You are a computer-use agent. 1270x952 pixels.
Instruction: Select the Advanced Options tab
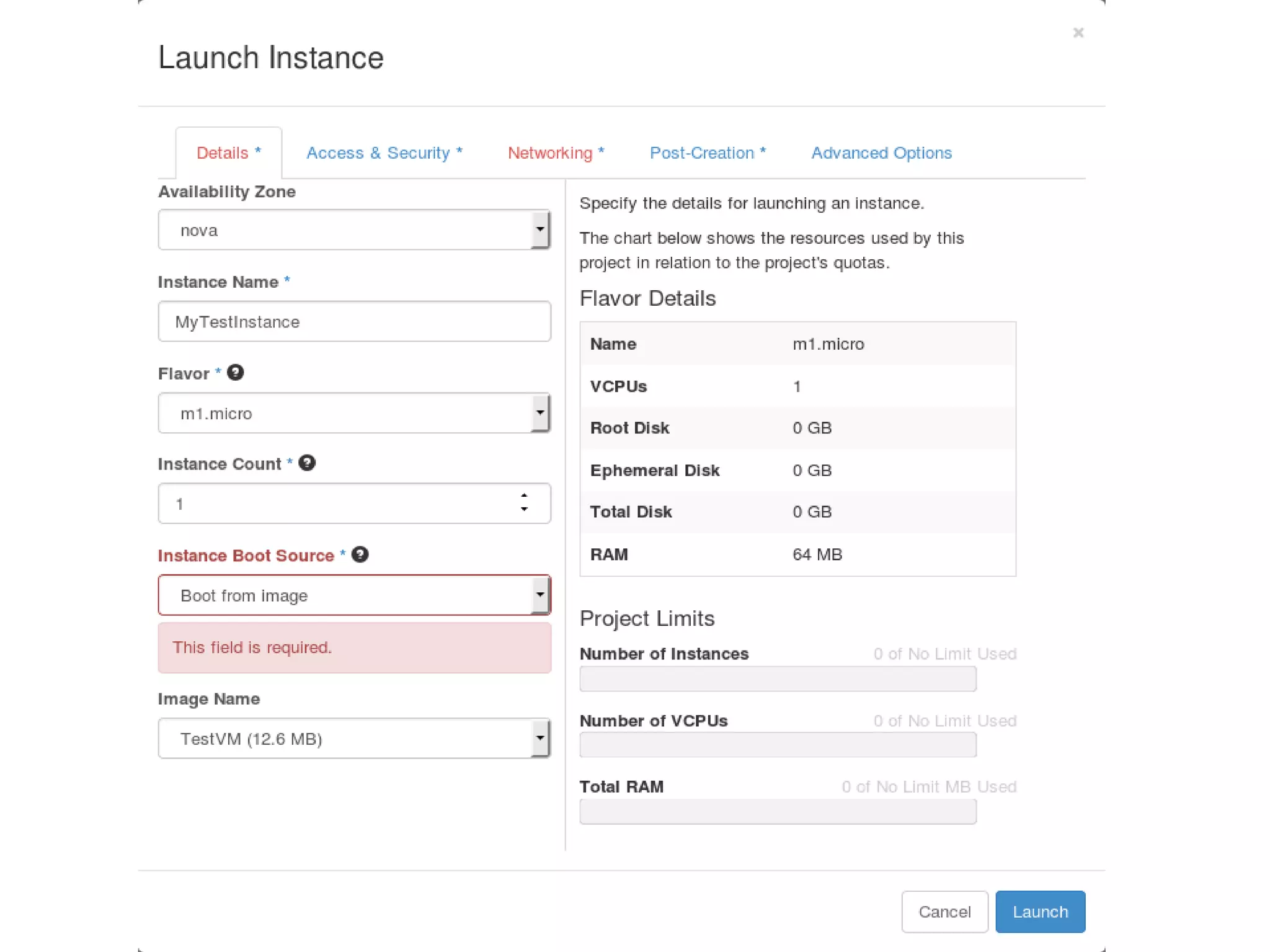coord(881,153)
